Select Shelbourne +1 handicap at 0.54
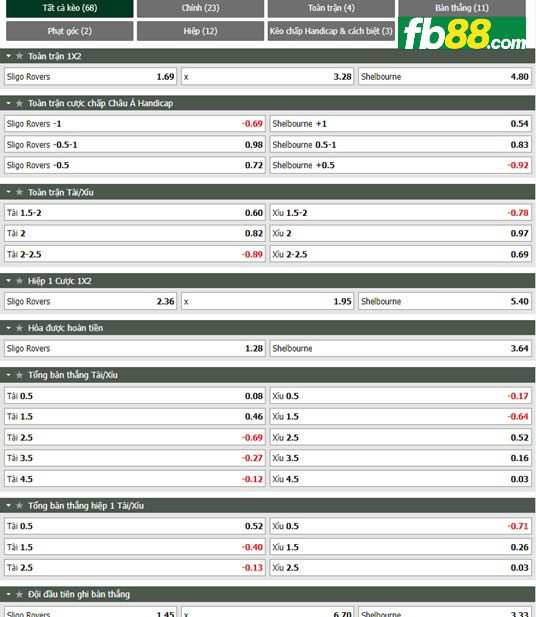Image resolution: width=536 pixels, height=617 pixels. 401,124
